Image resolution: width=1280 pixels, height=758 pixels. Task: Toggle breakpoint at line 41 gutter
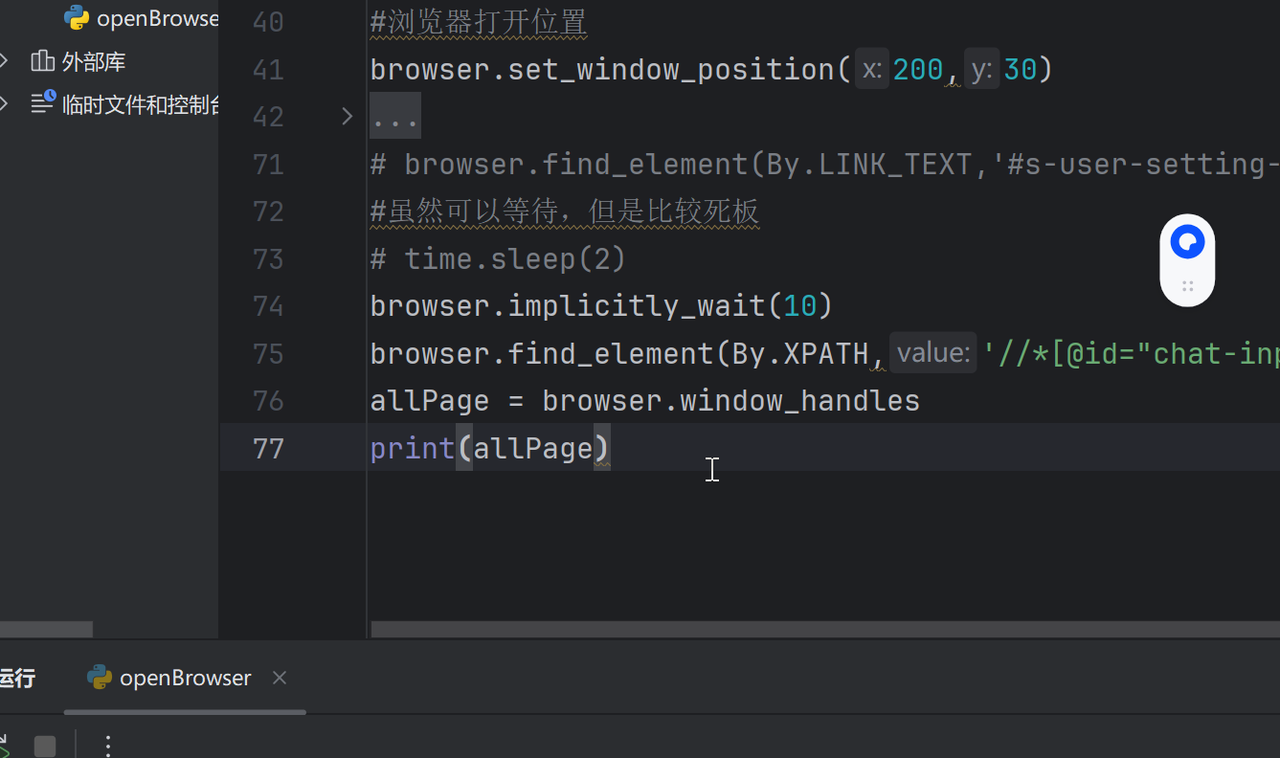268,70
